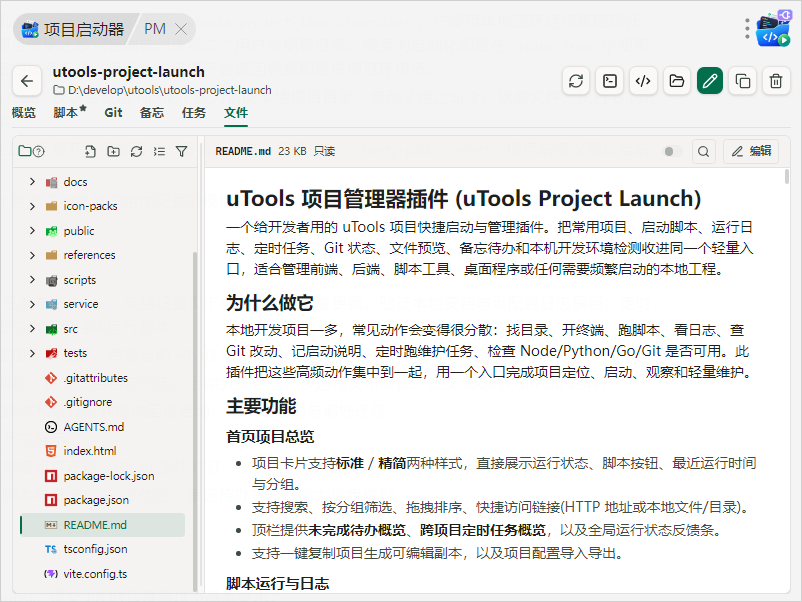Click the 脚本运行与日志 subheading

[x=278, y=584]
